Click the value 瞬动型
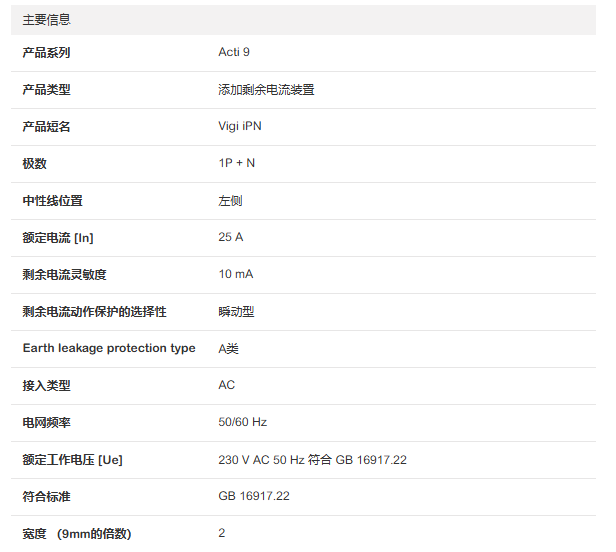616x552 pixels. 236,312
